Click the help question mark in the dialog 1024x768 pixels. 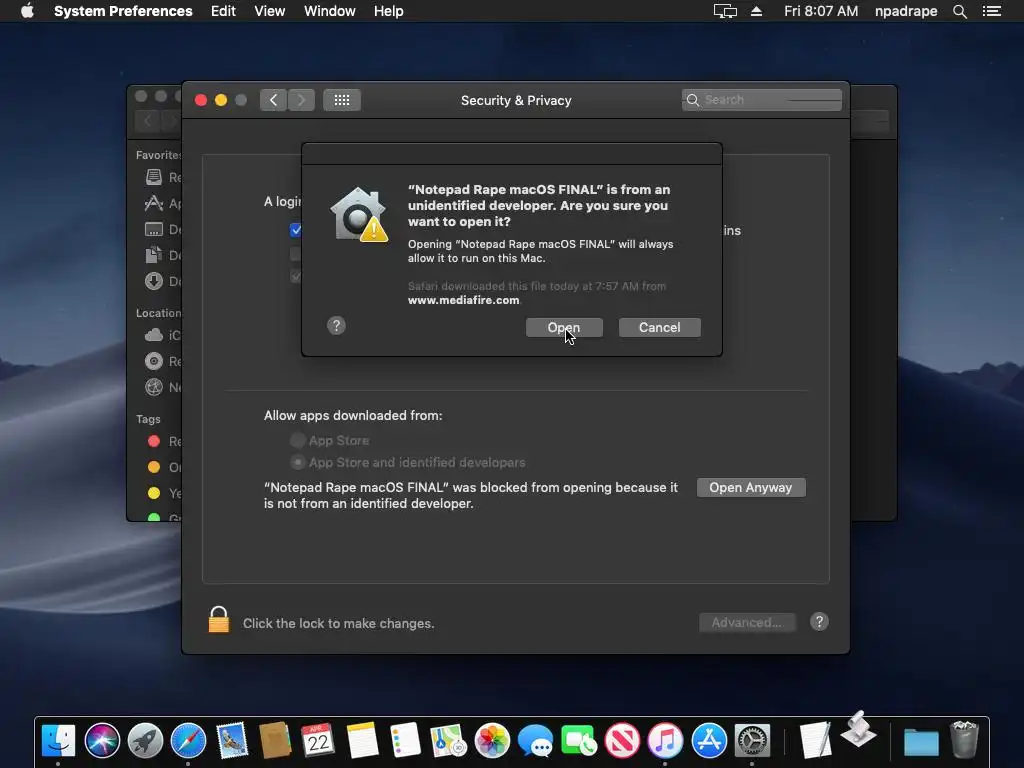336,326
